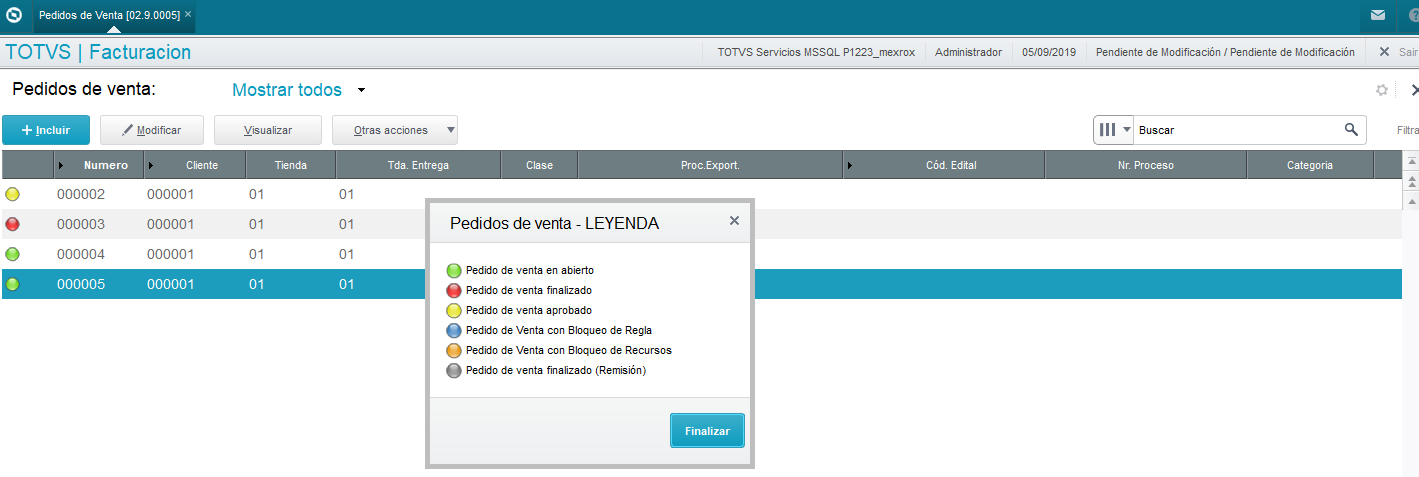Viewport: 1419px width, 477px height.
Task: Click 'Pedidos de venta - LEYENDA' dialog title
Action: (x=554, y=223)
